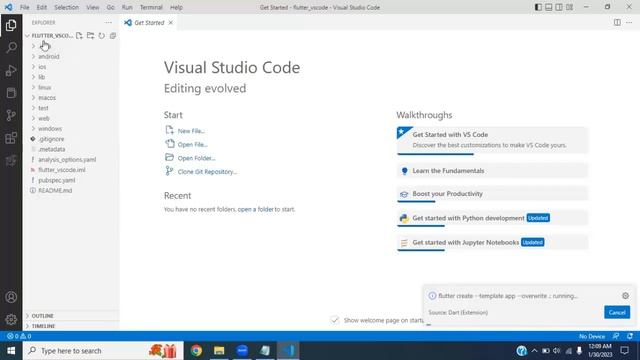The image size is (640, 360).
Task: Click the 'open a folder' link
Action: coord(256,209)
